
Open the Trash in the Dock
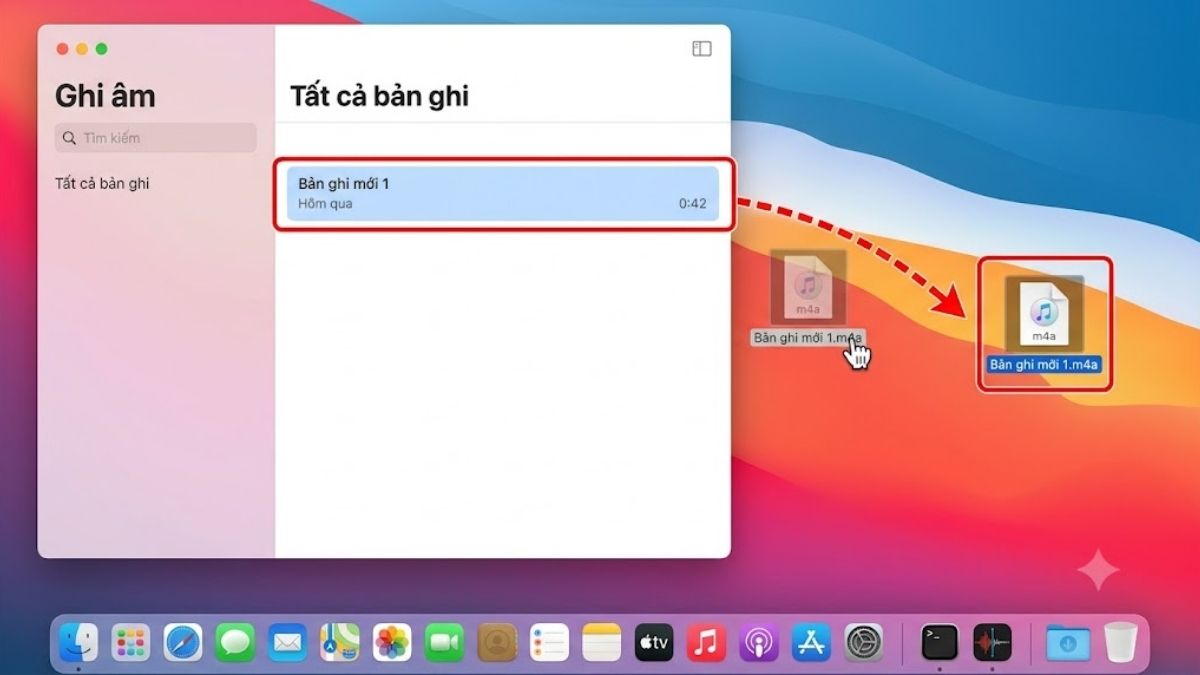point(1121,642)
